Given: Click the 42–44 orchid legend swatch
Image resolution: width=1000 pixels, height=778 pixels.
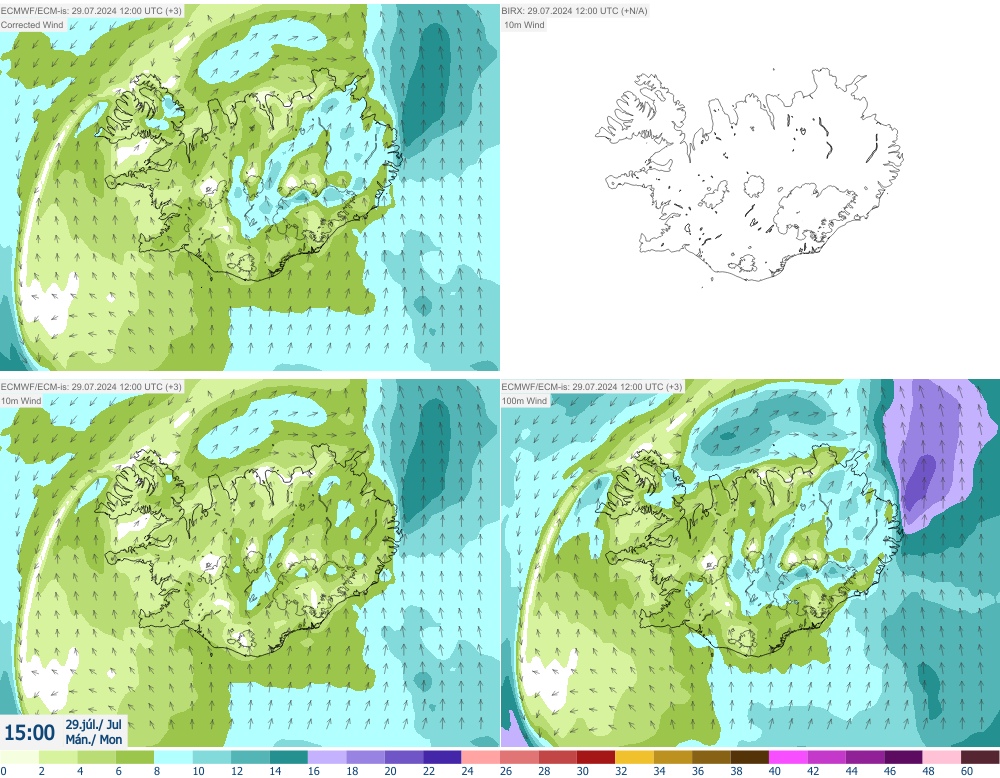Looking at the screenshot, I should click(827, 757).
